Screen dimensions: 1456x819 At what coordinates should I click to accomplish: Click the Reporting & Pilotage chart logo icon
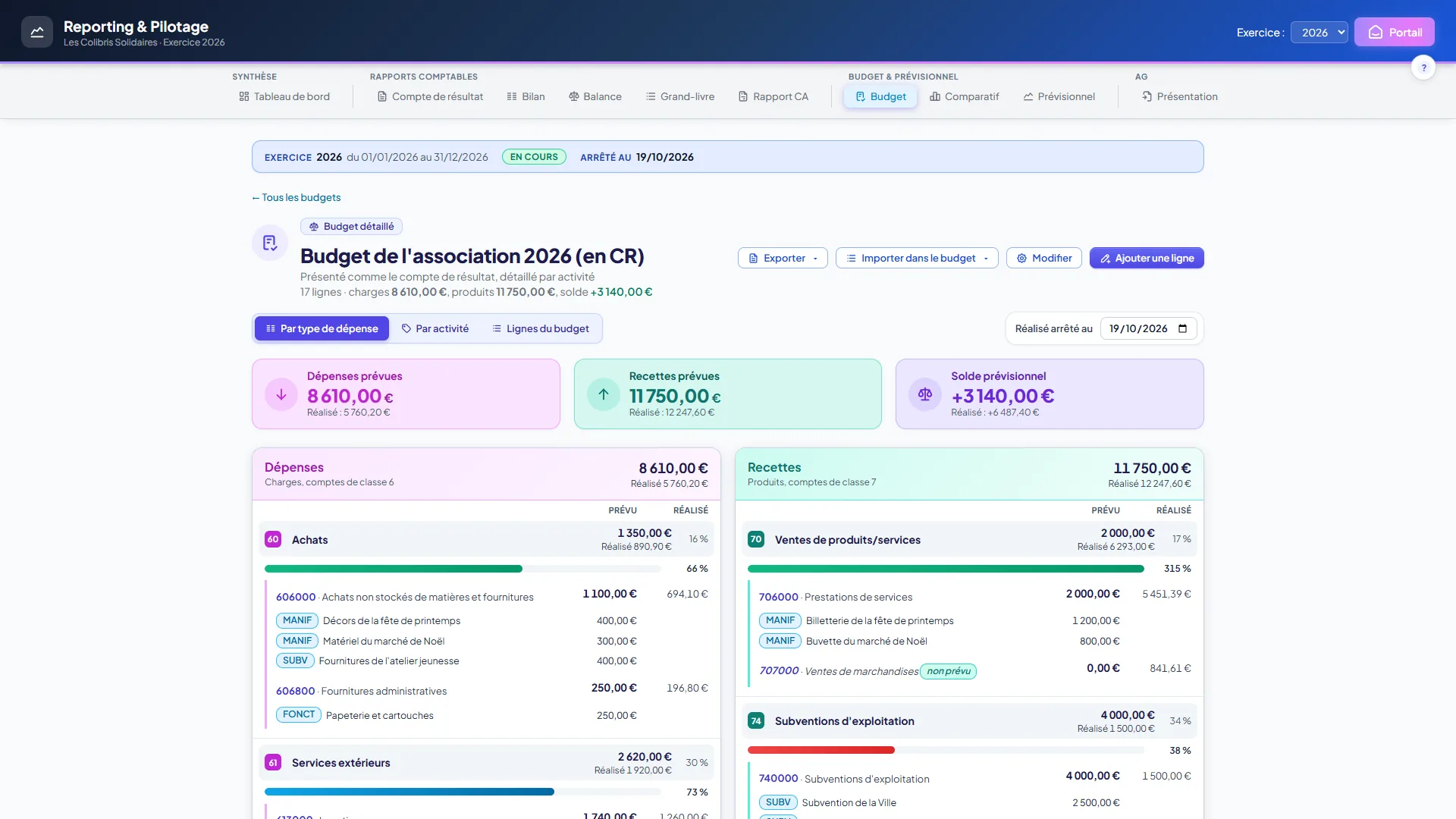coord(37,32)
